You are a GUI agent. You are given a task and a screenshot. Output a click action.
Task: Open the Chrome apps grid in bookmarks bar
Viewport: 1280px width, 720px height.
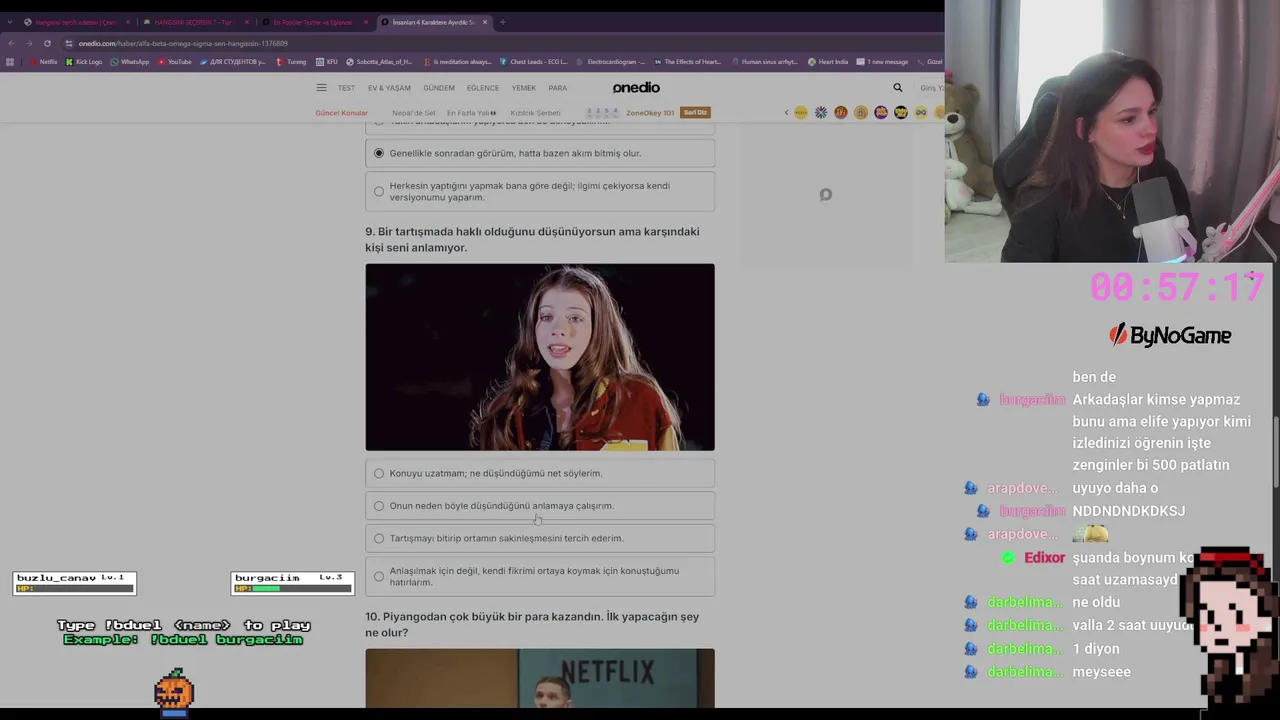[x=10, y=62]
